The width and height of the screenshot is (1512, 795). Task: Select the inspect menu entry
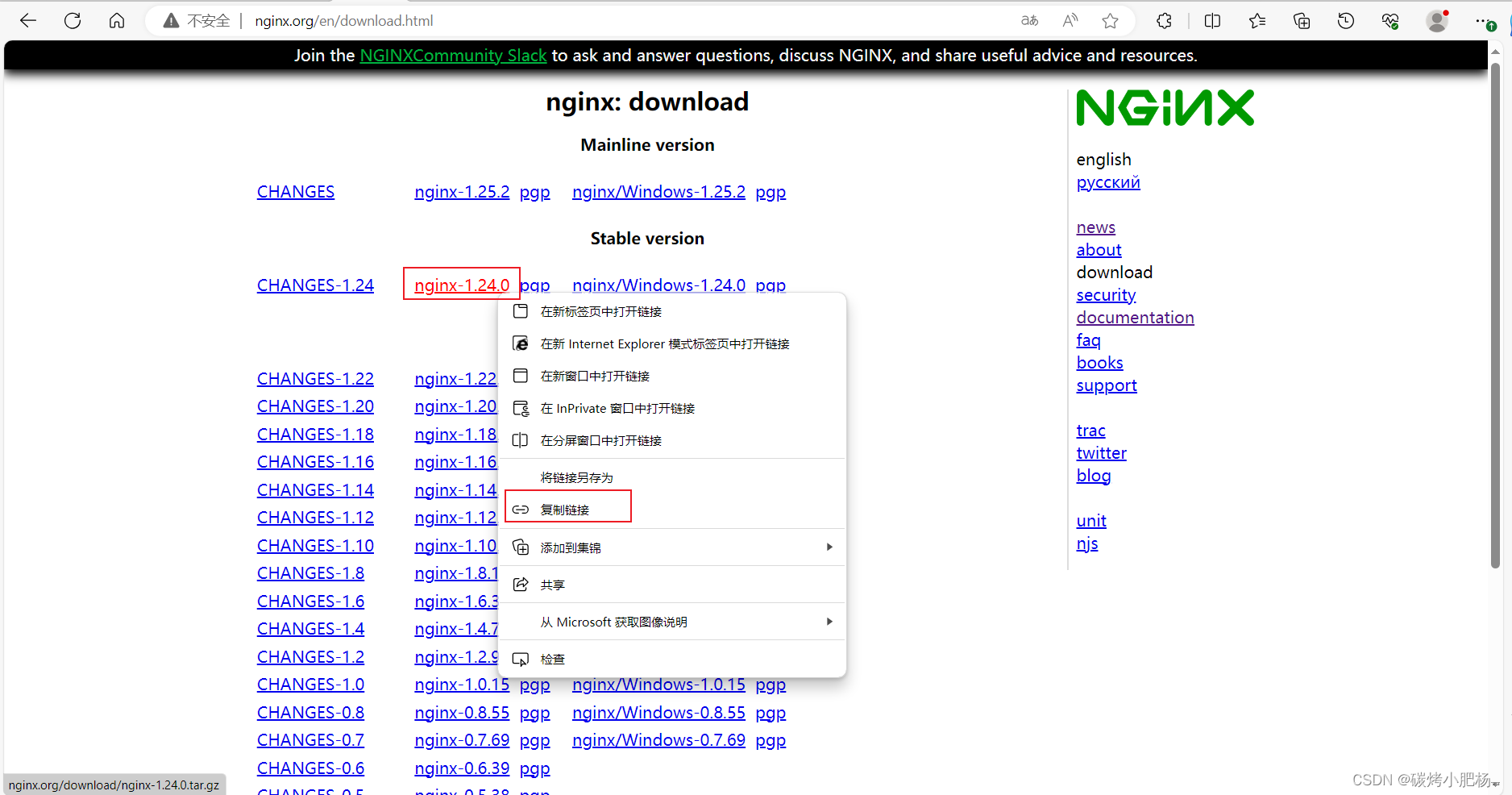[672, 660]
